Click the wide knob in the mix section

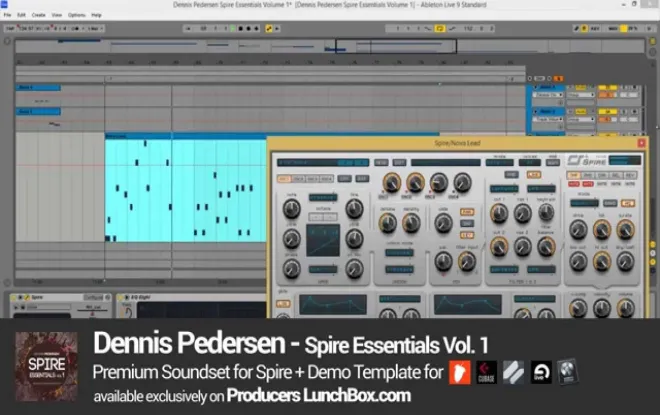point(443,223)
